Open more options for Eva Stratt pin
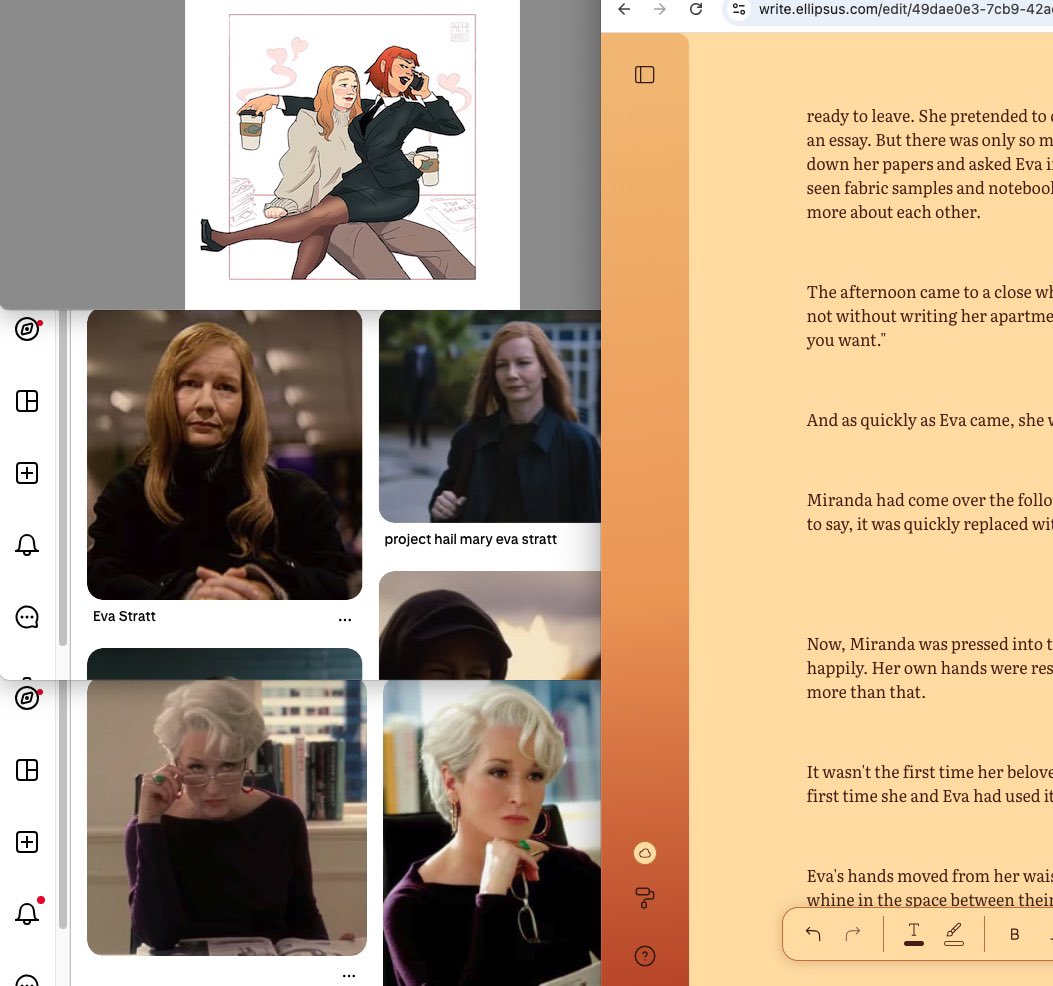 coord(345,619)
